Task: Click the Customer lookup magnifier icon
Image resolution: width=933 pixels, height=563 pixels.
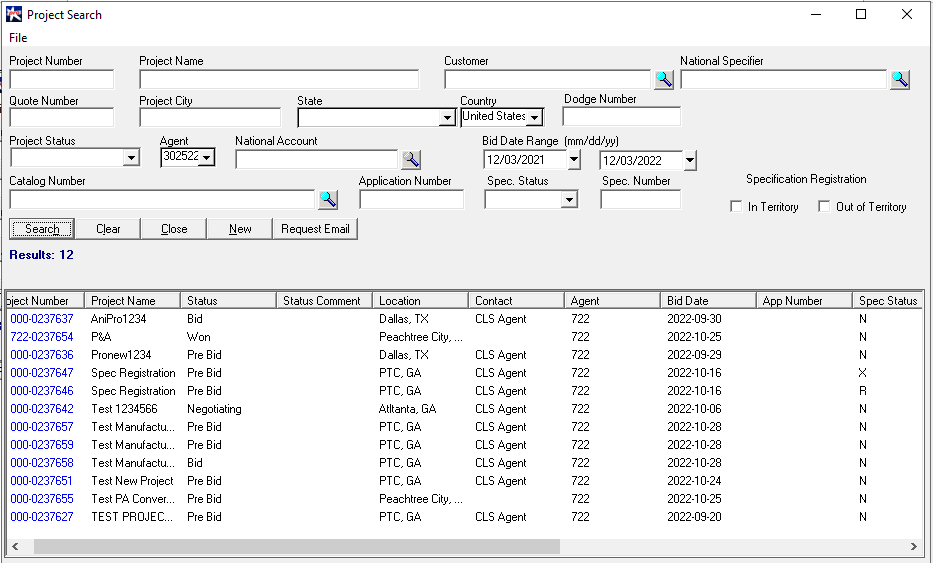Action: coord(664,80)
